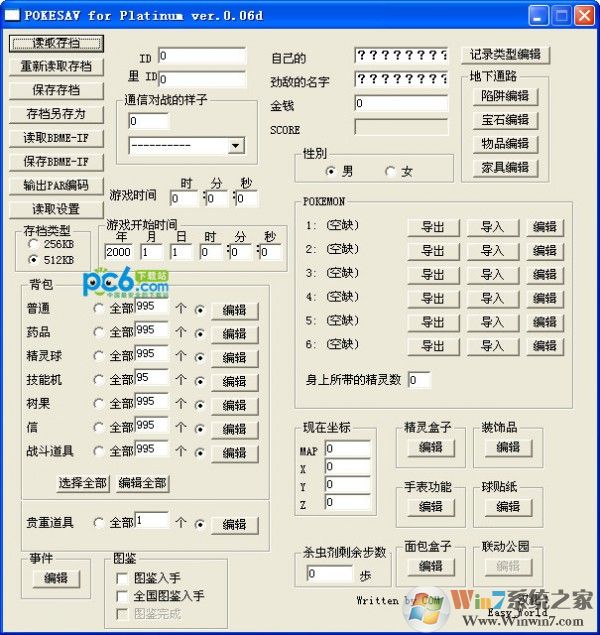Click 导入 for Pokemon slot 5

[x=493, y=322]
